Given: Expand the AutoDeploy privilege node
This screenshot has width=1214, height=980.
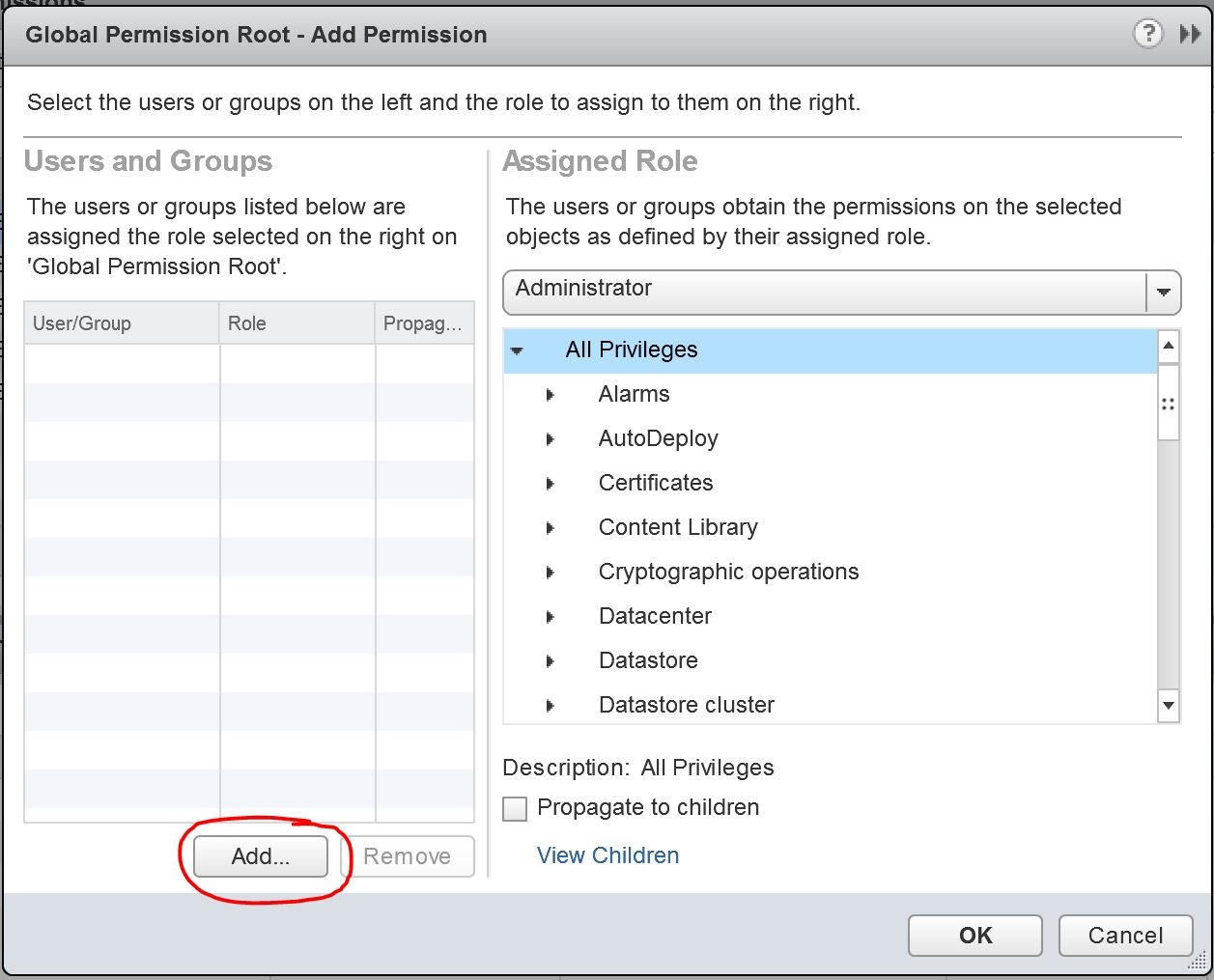Looking at the screenshot, I should click(550, 439).
